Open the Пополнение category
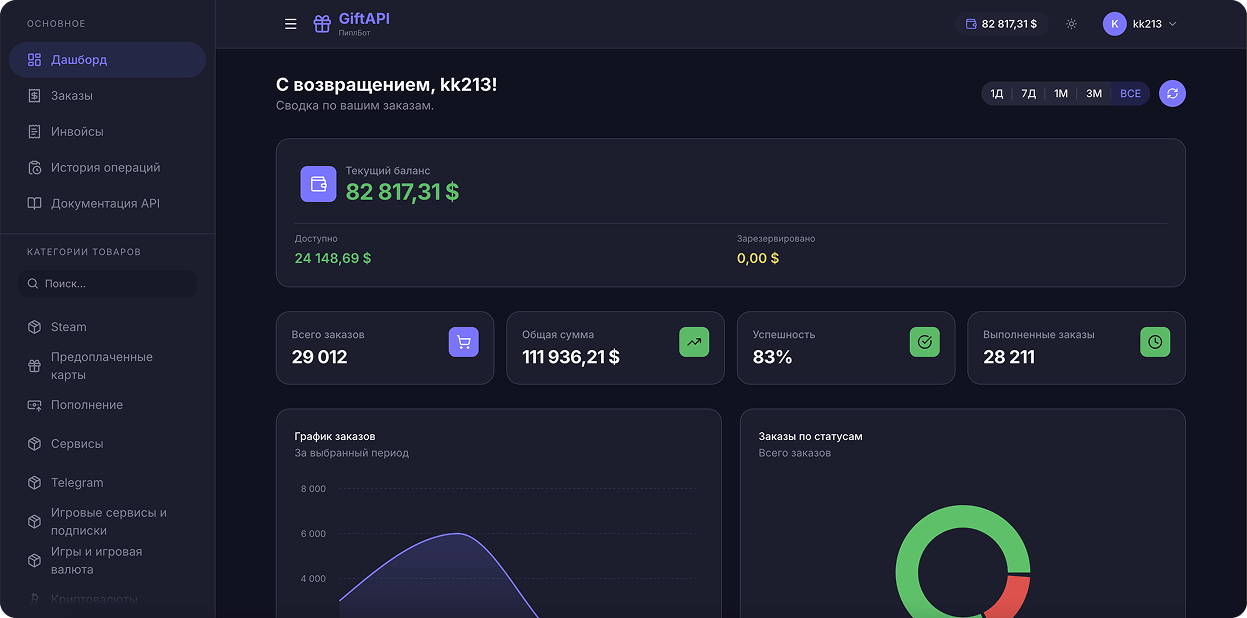Screen dimensions: 1247x618 (x=108, y=405)
